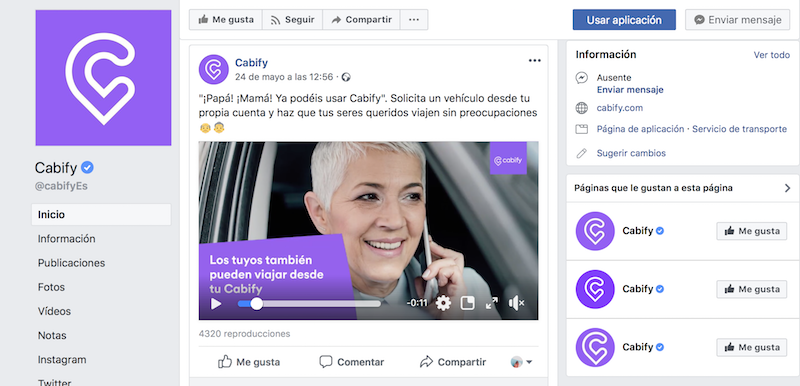Click the post timestamp 24 de mayo
This screenshot has width=800, height=386.
point(284,77)
